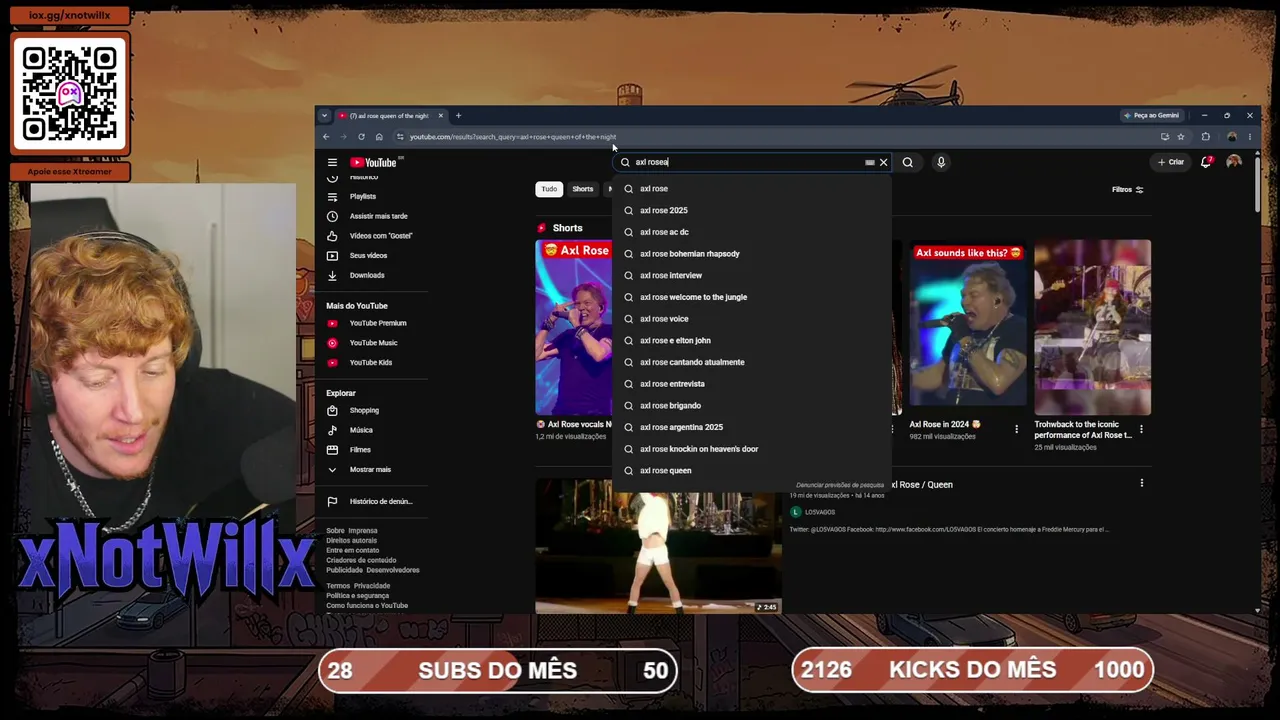This screenshot has height=720, width=1280.
Task: Open YouTube notifications bell
Action: (1206, 162)
